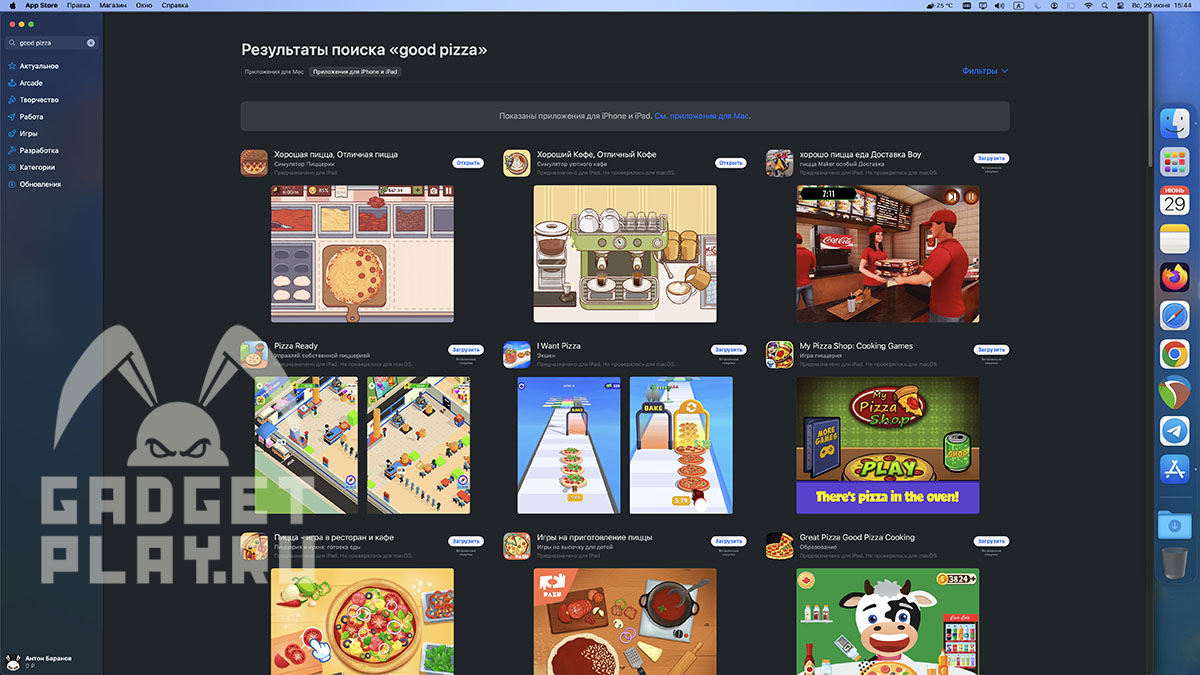Open the Хорошая пицца, Отличная пицца app icon

[x=254, y=163]
